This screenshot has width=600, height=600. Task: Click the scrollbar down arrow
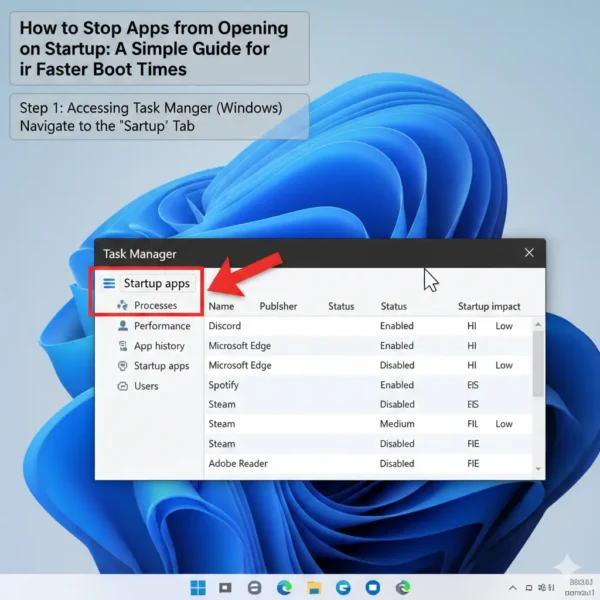tap(538, 469)
